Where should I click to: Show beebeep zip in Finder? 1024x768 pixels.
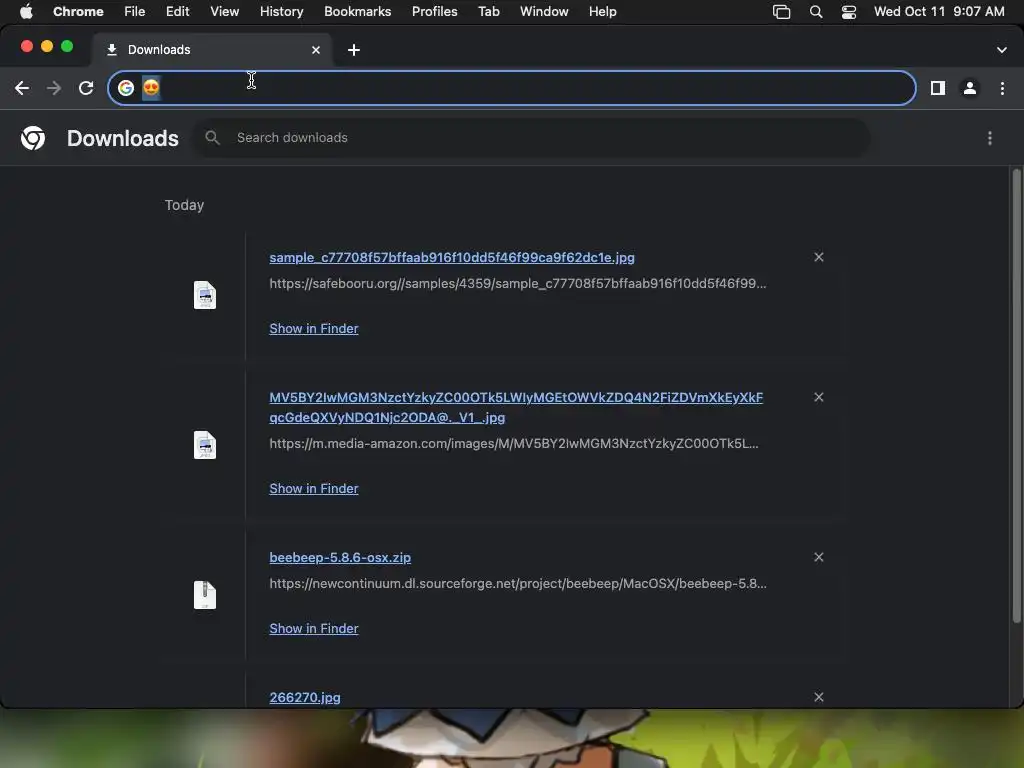(314, 628)
